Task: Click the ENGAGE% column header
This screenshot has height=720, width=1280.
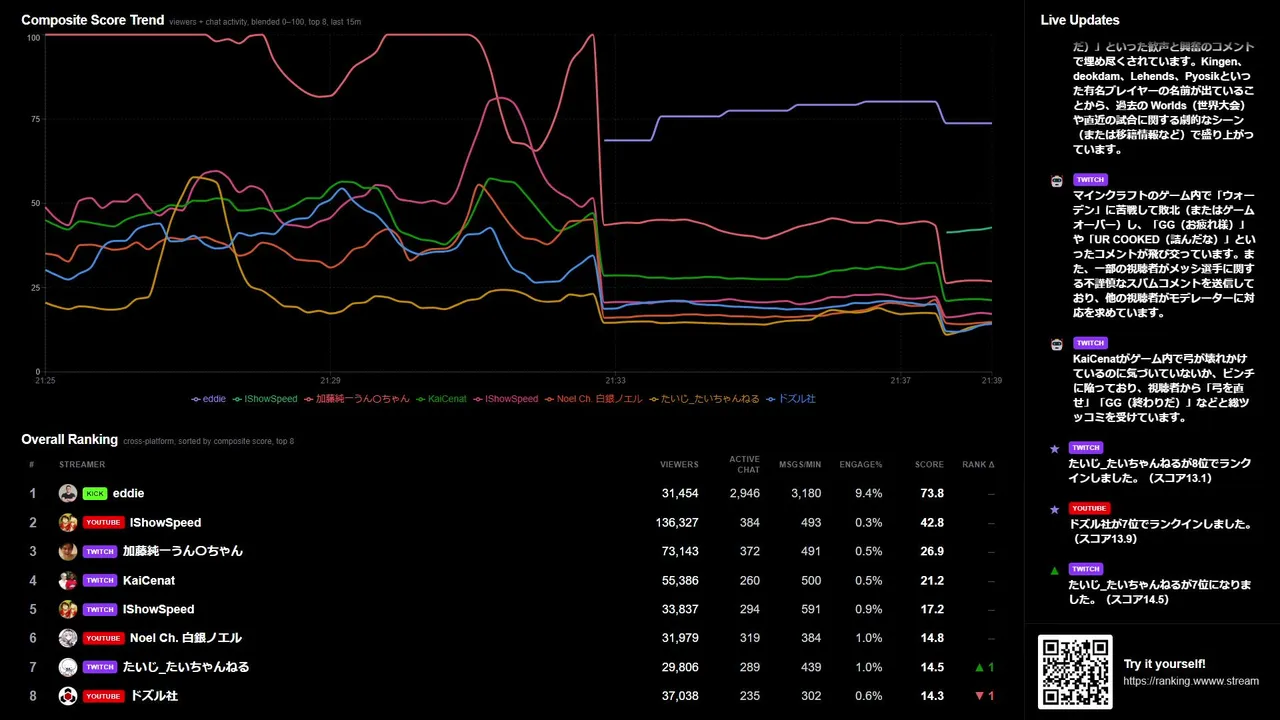Action: [x=861, y=465]
